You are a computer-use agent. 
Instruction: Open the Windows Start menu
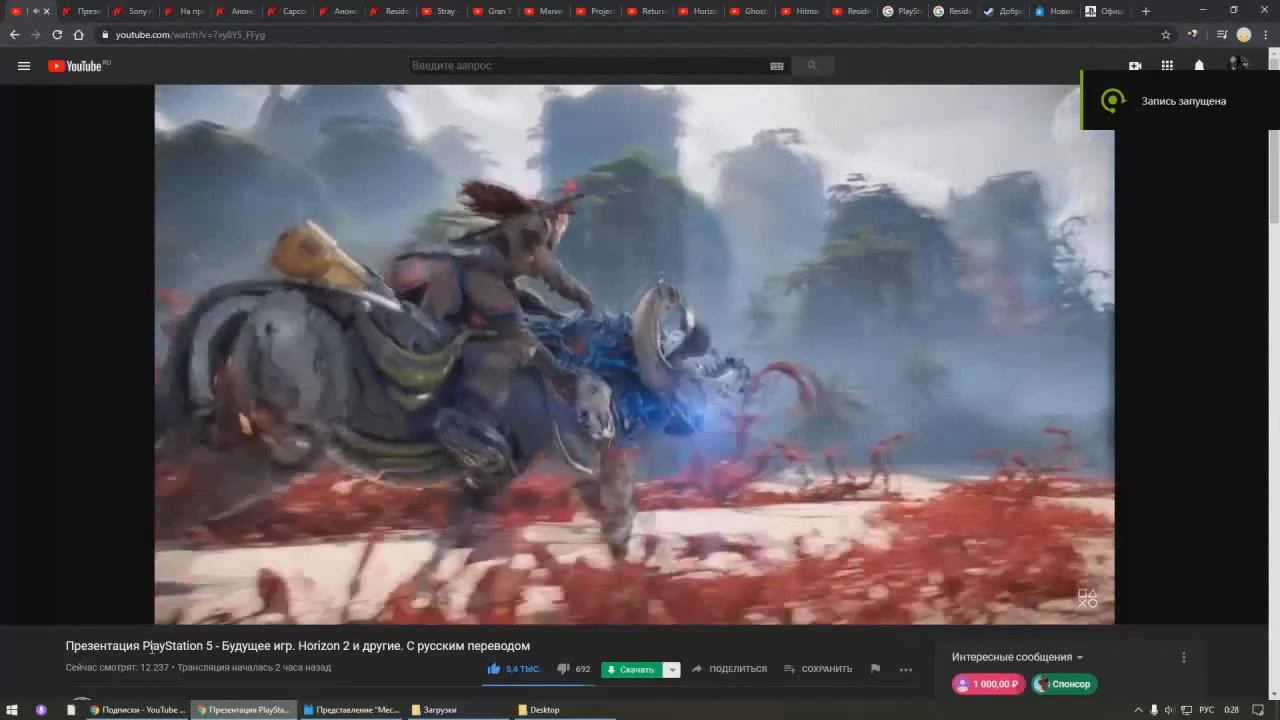coord(13,710)
